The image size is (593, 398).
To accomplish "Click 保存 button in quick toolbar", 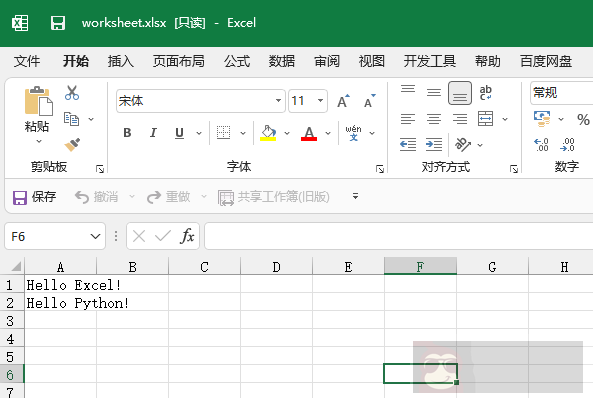I will [34, 197].
